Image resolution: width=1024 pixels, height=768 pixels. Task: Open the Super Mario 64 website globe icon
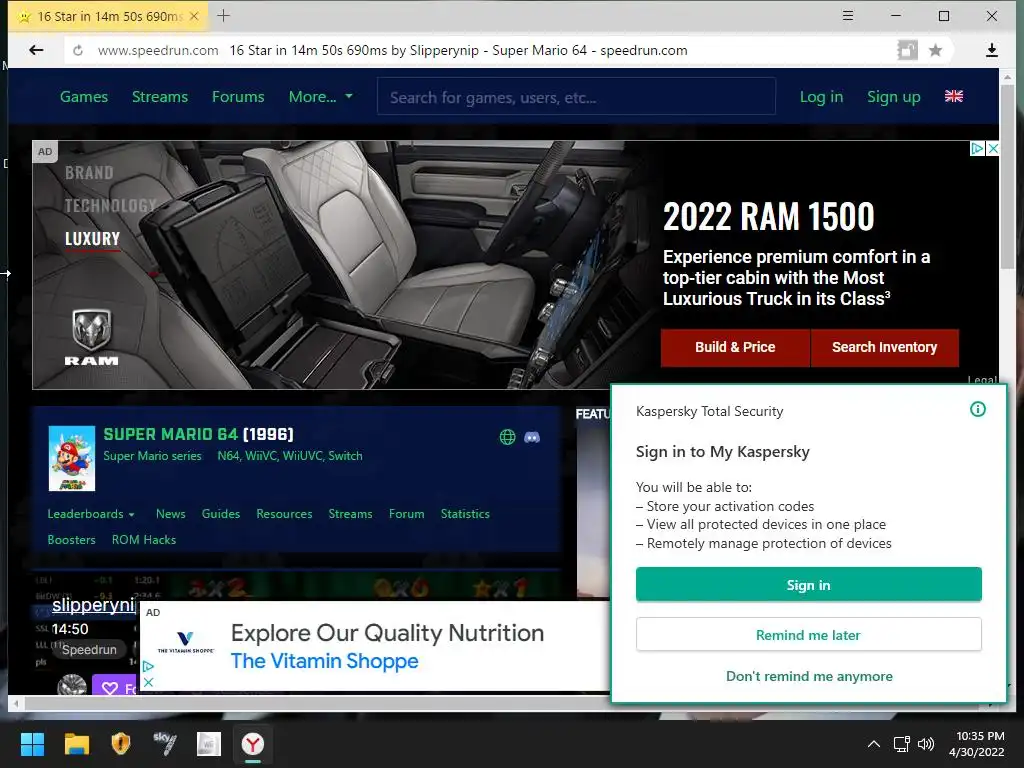[x=507, y=437]
